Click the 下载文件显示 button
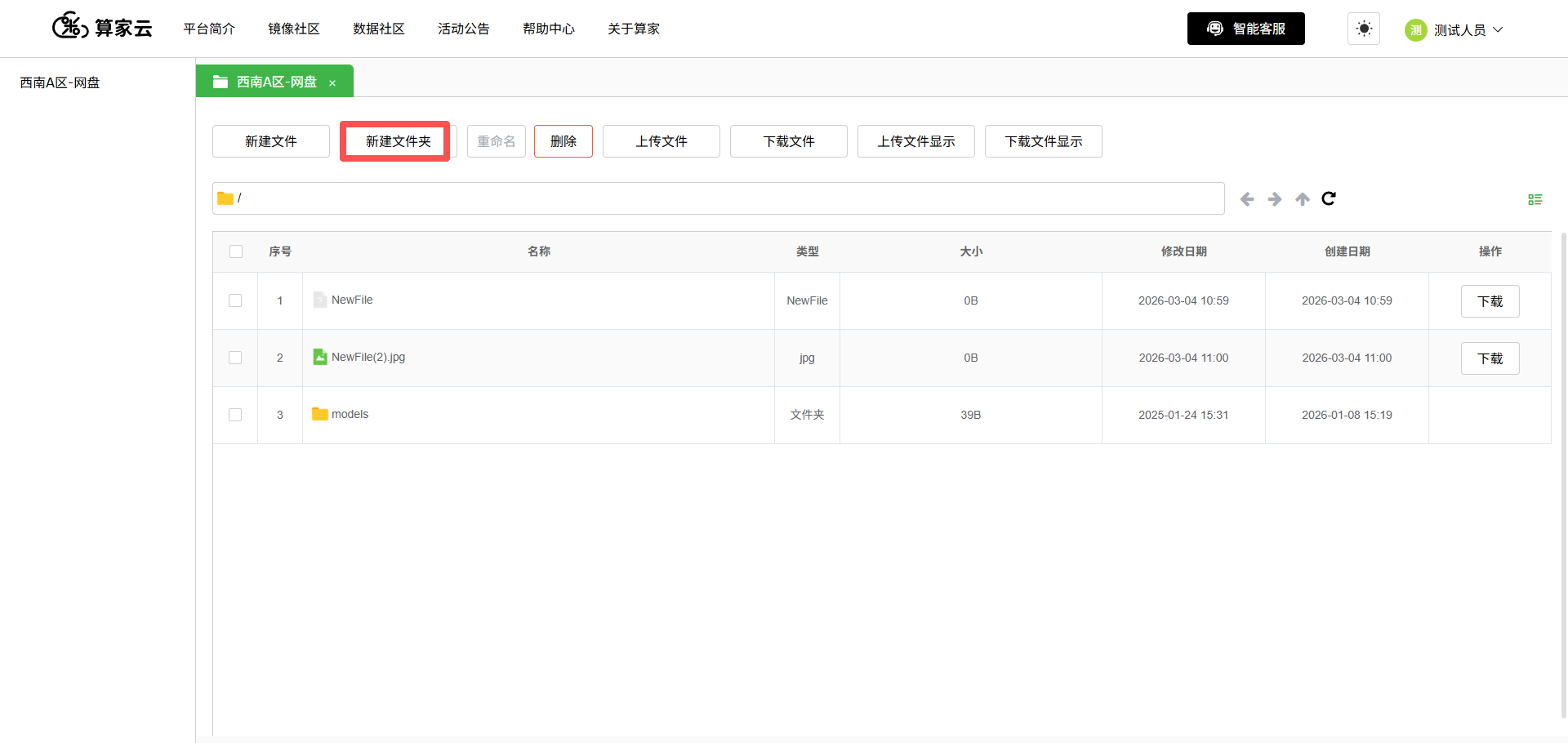The height and width of the screenshot is (743, 1568). [x=1044, y=141]
